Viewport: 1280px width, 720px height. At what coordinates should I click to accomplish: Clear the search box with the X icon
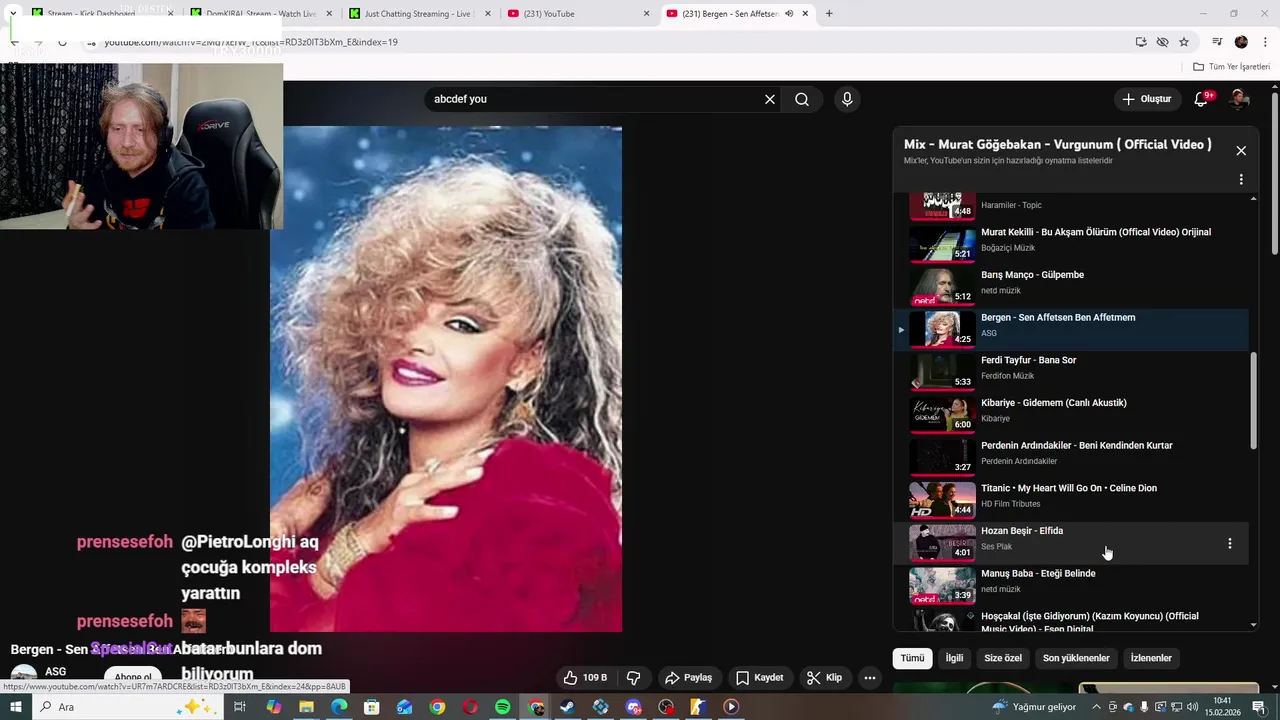(x=770, y=99)
